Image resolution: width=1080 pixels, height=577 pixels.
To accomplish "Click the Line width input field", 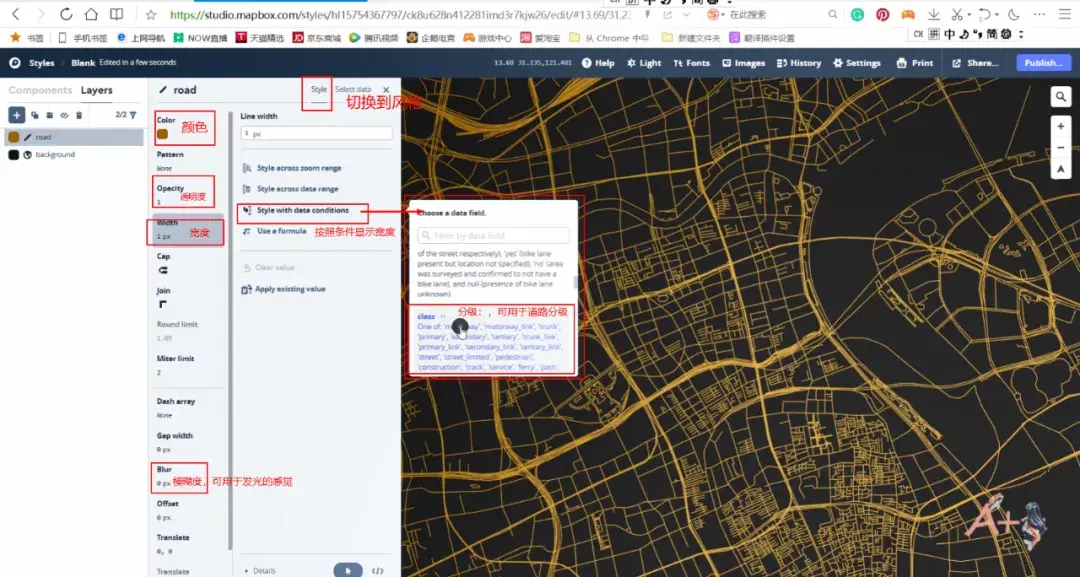I will tap(316, 134).
